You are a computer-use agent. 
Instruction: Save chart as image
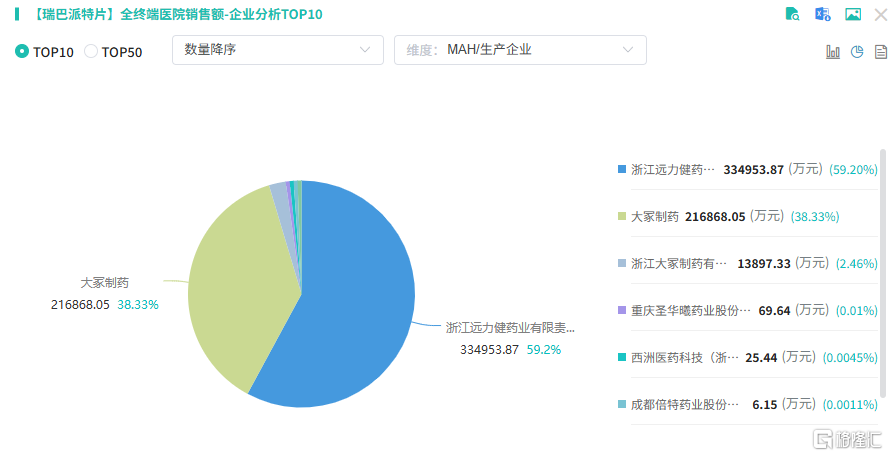coord(853,14)
